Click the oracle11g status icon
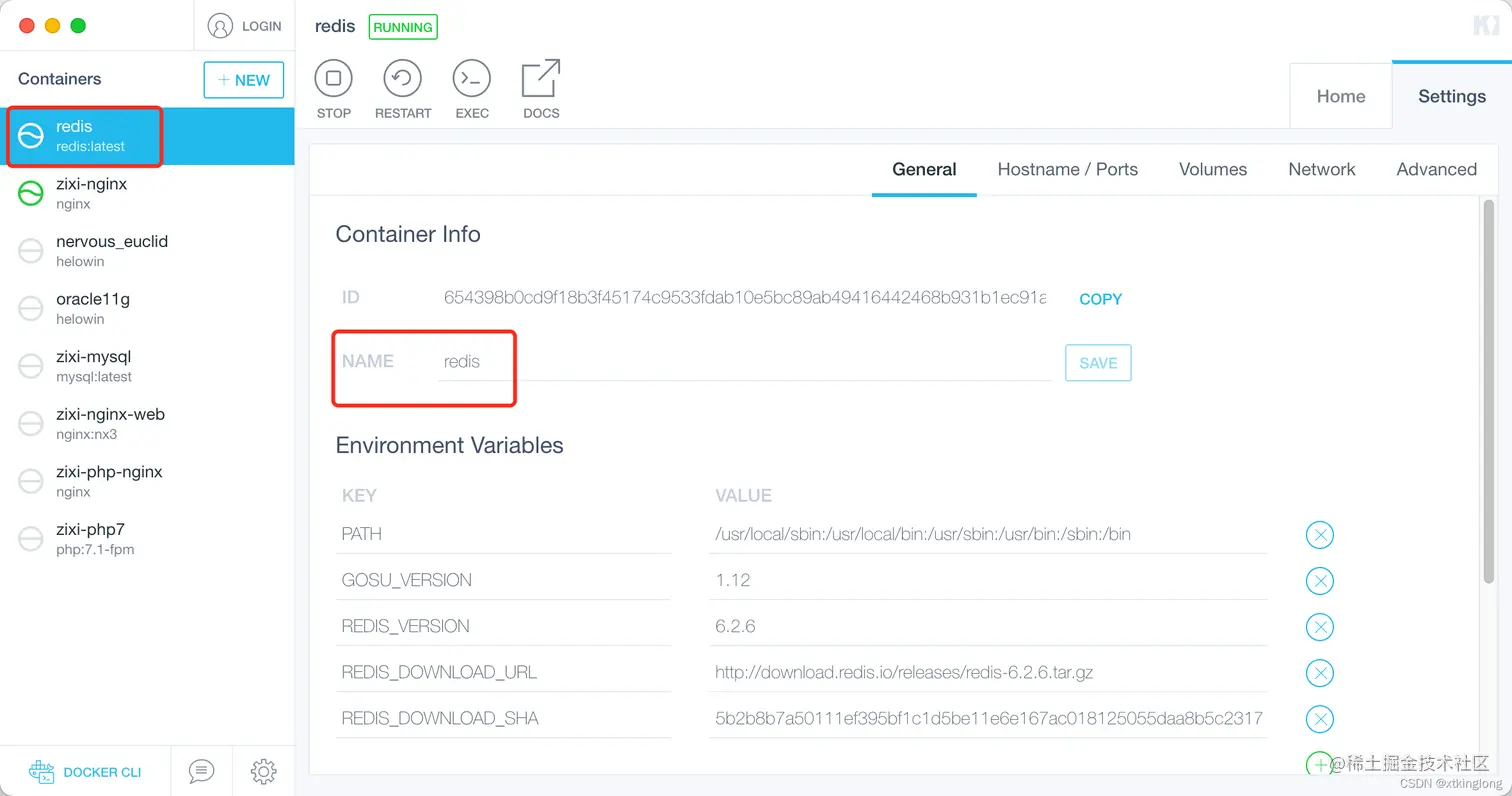The image size is (1512, 796). click(x=31, y=309)
